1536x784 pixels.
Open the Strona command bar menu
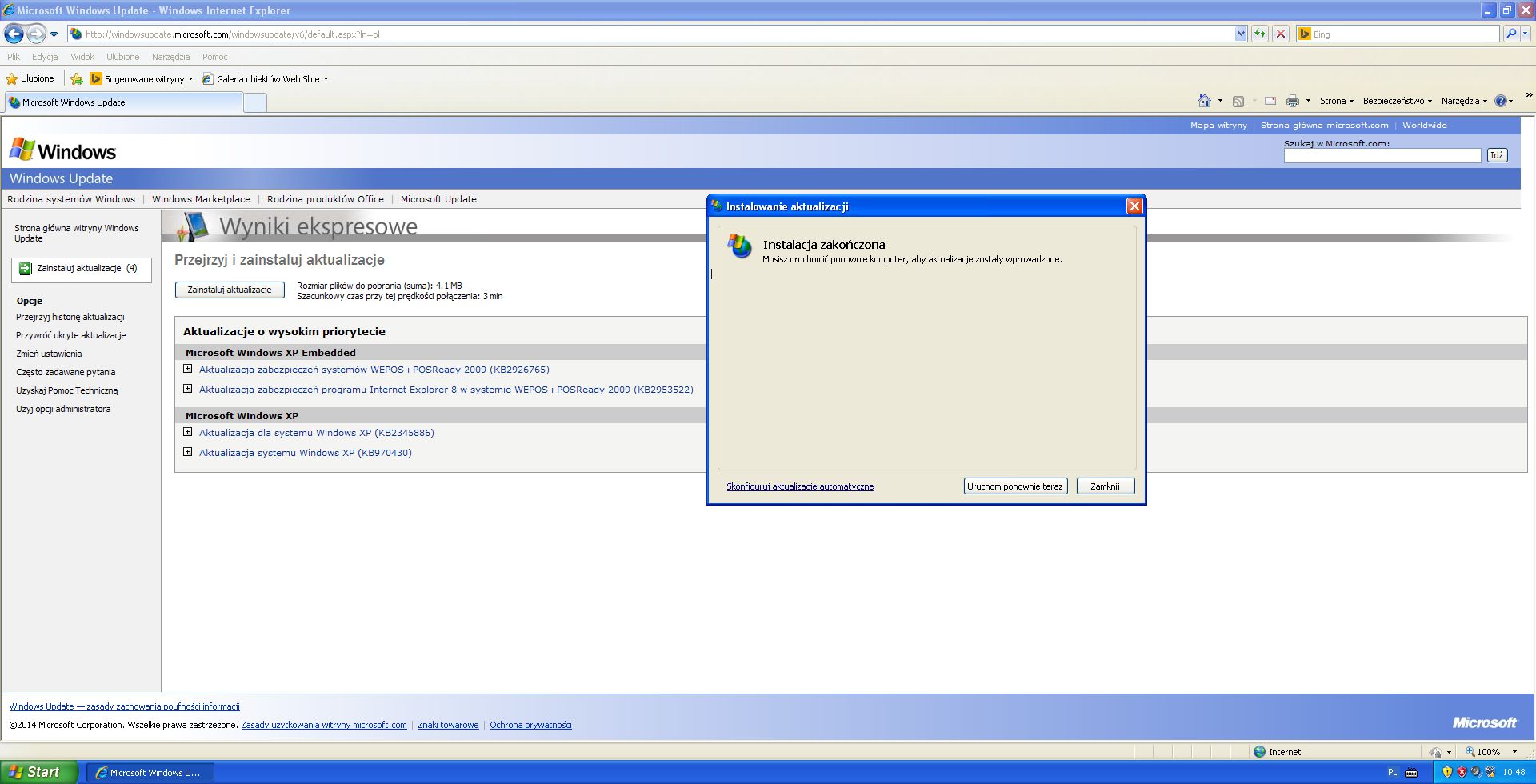pyautogui.click(x=1336, y=101)
